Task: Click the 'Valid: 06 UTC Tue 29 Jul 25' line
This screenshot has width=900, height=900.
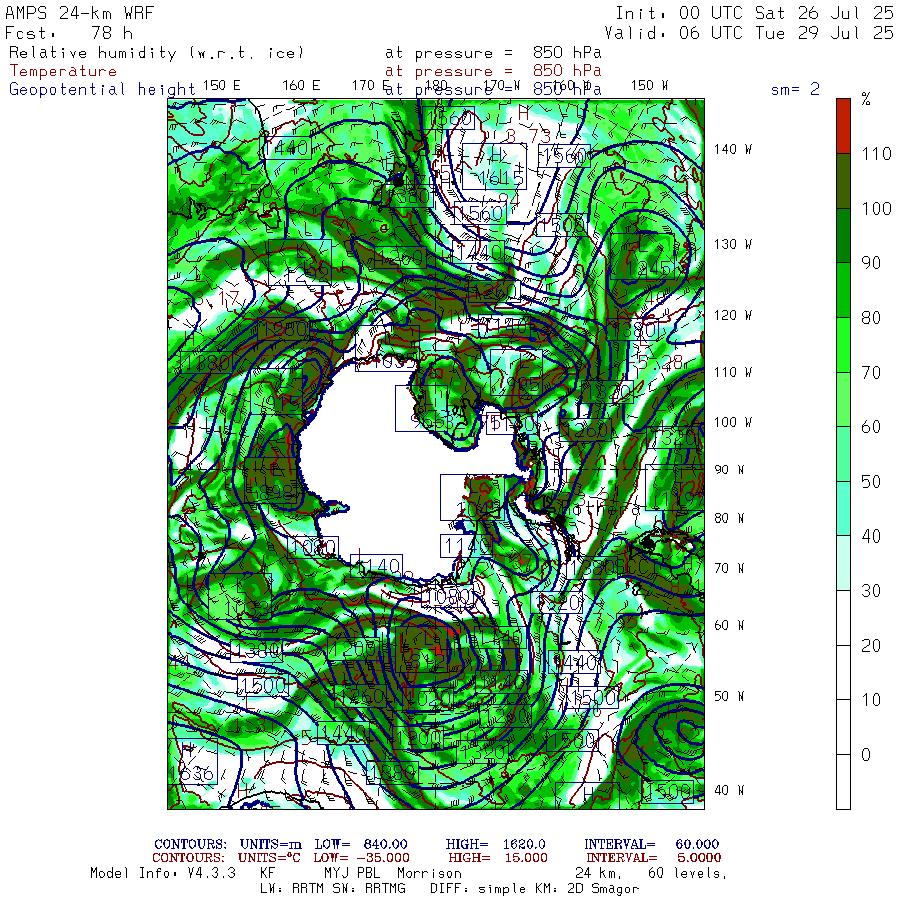Action: [x=749, y=33]
